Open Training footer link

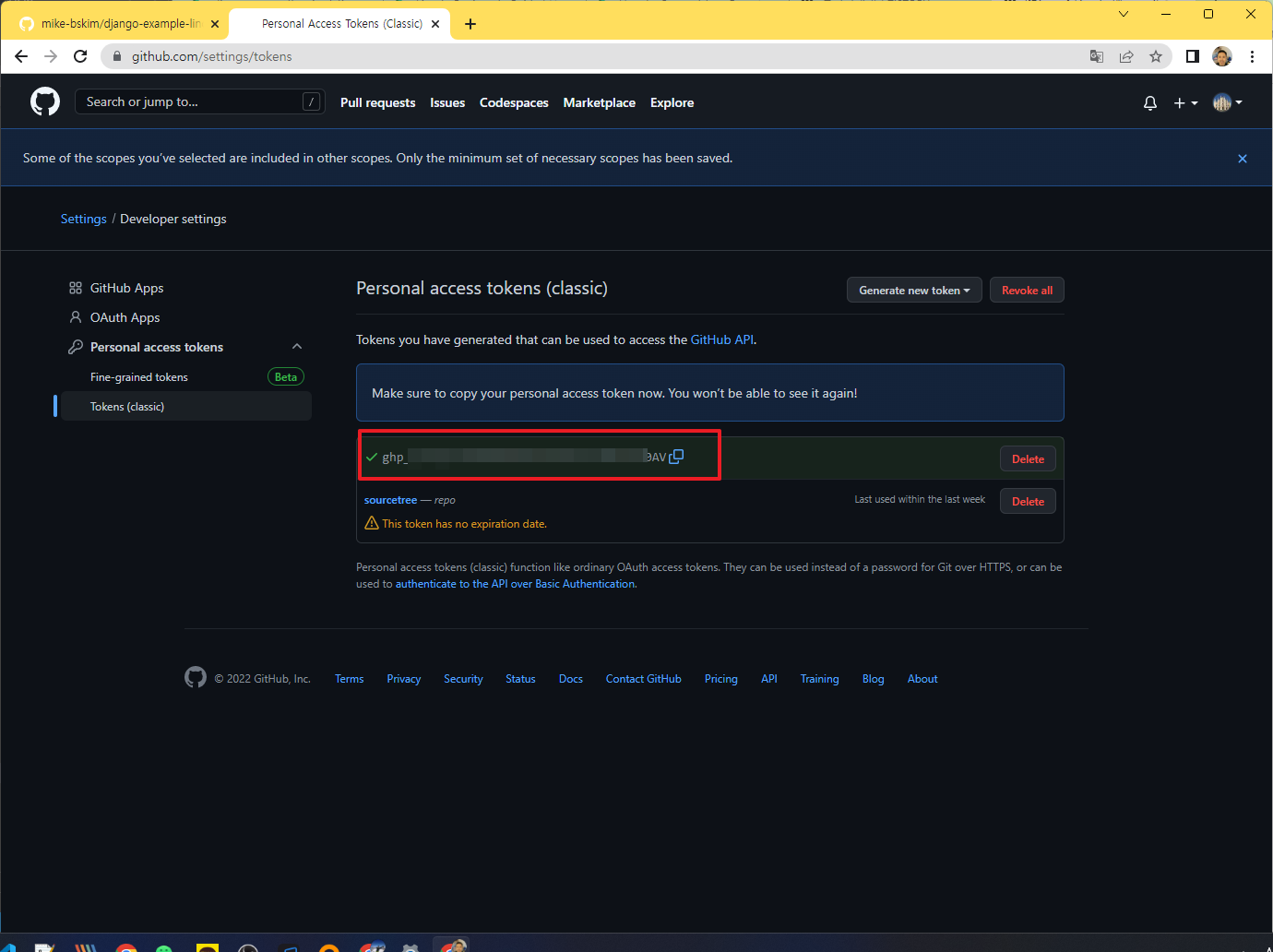click(820, 679)
